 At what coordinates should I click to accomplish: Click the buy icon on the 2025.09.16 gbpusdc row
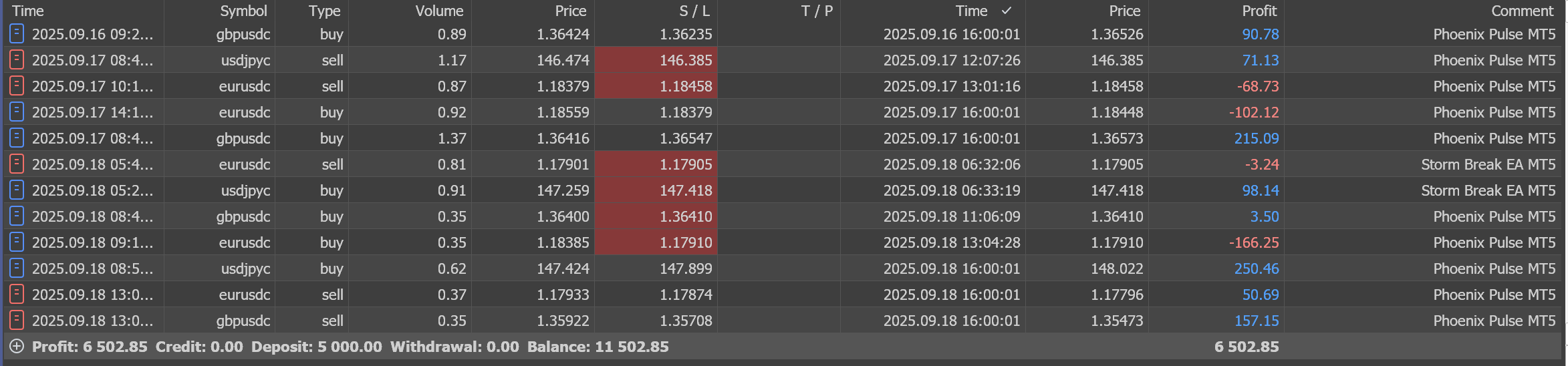tap(17, 34)
